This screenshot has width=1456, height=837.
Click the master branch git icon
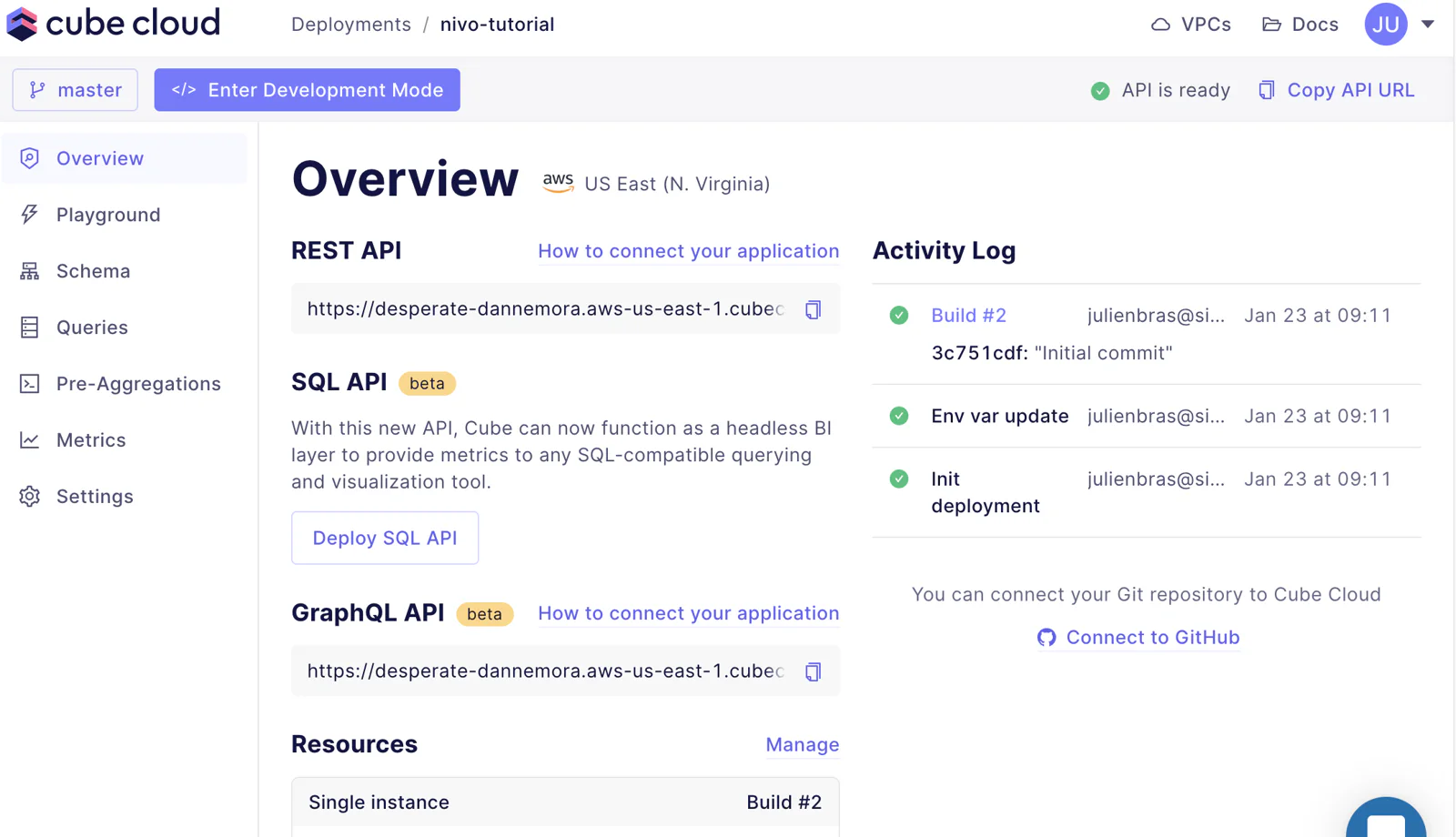[x=37, y=90]
